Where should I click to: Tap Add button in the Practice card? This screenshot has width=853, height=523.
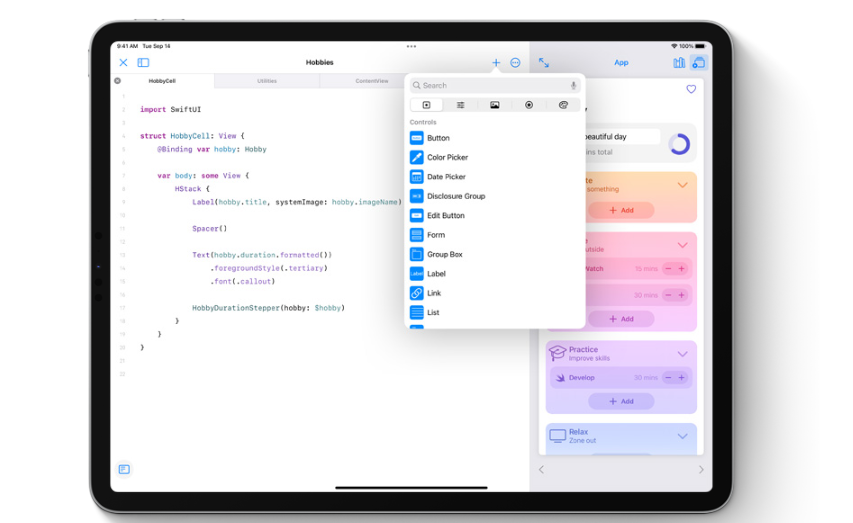click(x=621, y=401)
